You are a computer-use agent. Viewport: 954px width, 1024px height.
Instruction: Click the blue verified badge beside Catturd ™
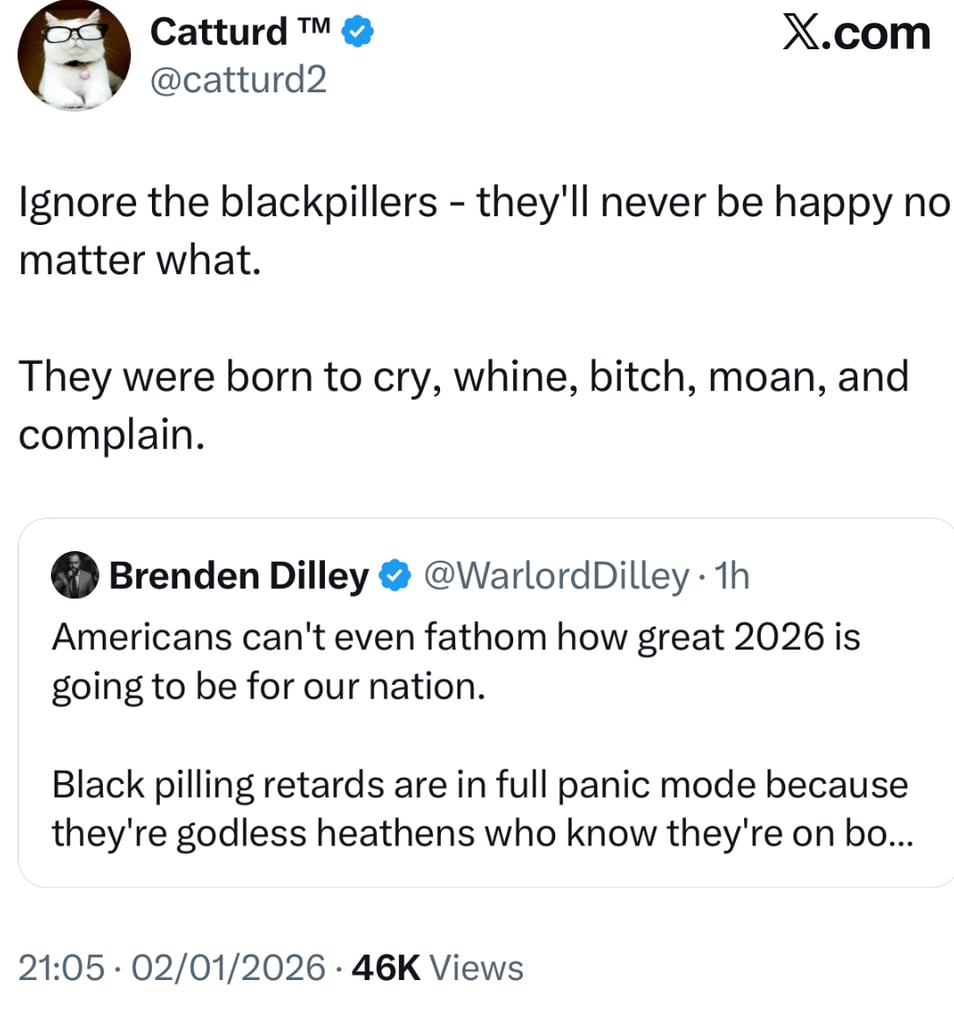[359, 33]
